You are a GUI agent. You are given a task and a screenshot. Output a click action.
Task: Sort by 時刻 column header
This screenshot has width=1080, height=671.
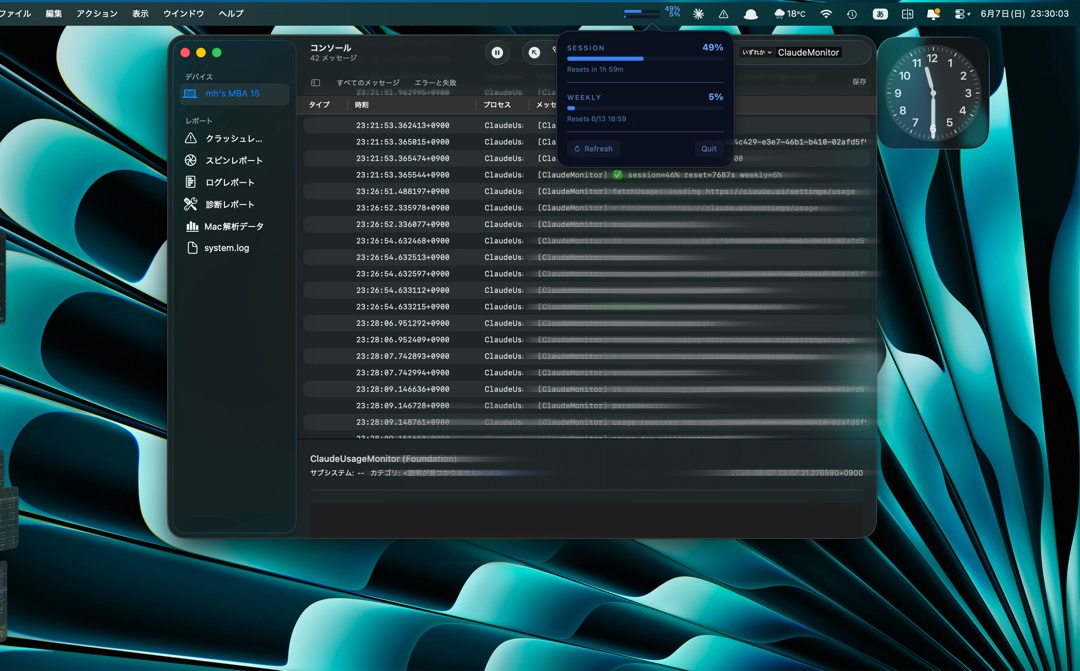[362, 105]
